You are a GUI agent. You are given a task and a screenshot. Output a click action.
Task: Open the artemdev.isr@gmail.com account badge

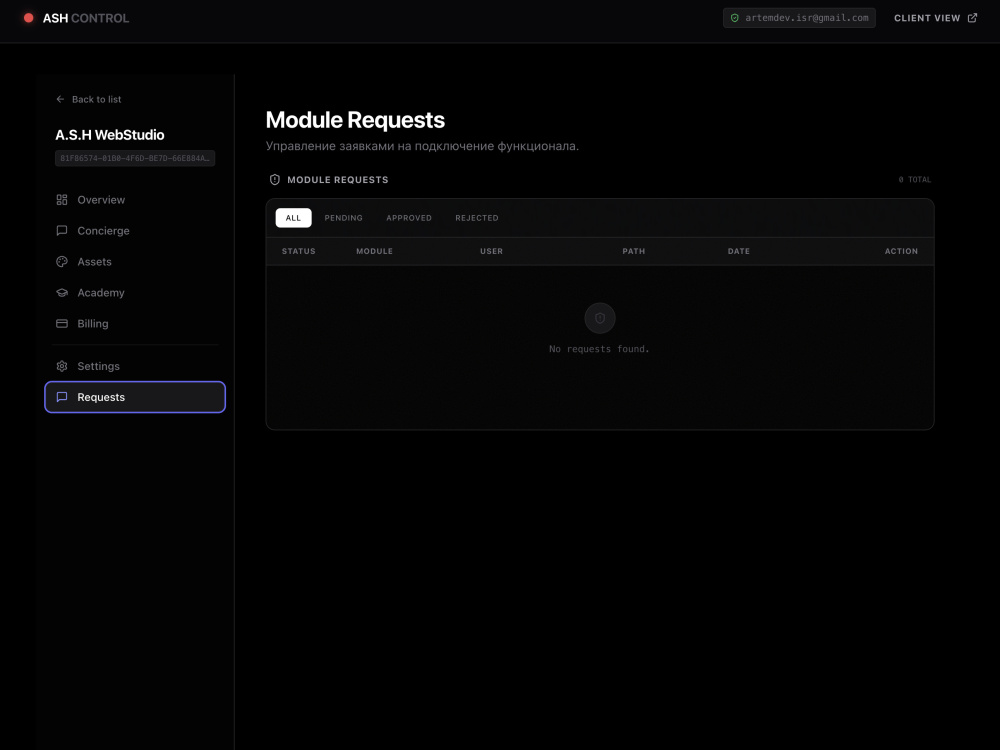[799, 18]
